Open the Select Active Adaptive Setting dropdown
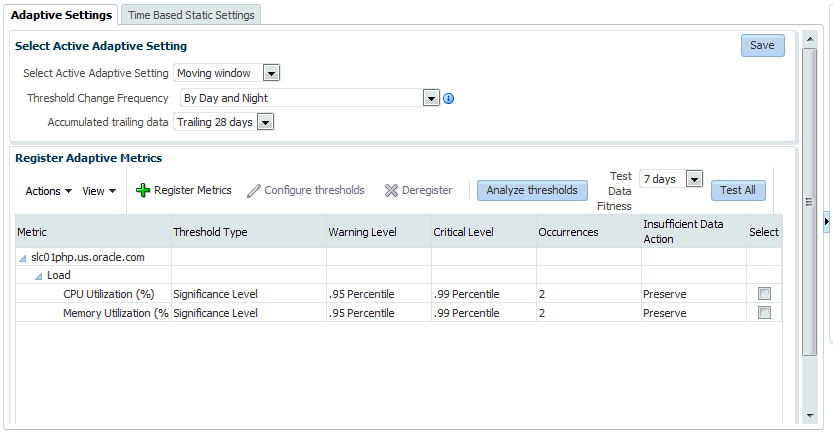This screenshot has width=833, height=437. click(x=271, y=73)
